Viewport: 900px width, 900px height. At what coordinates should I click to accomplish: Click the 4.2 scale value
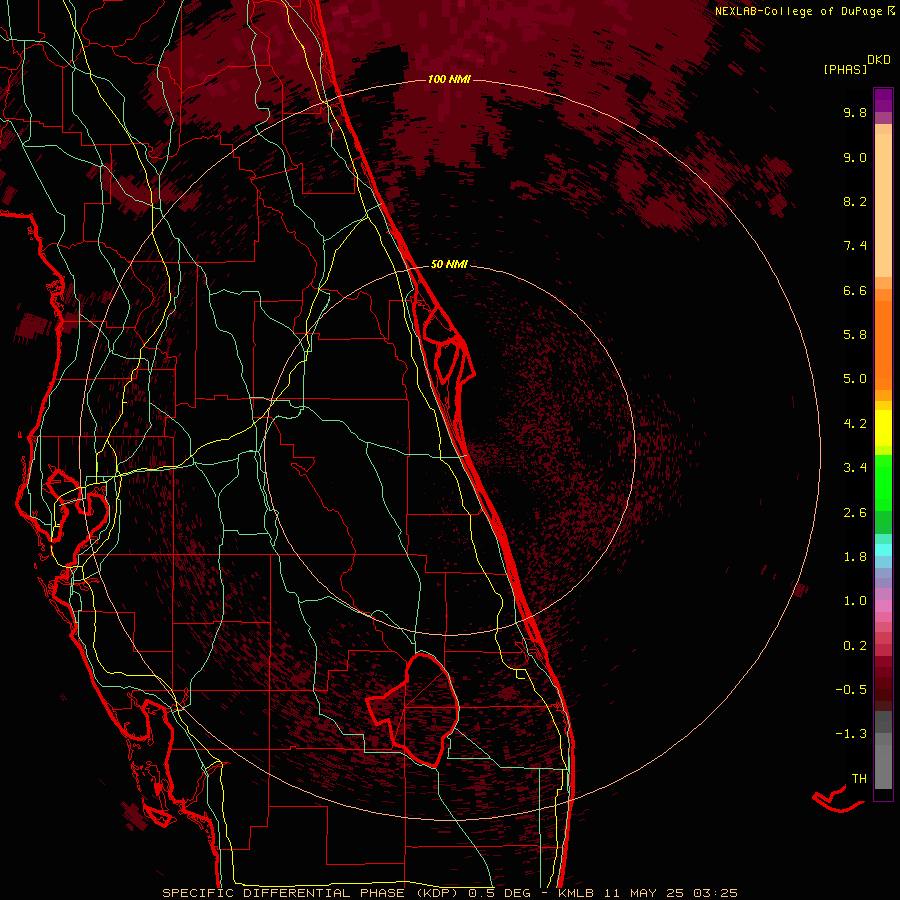pyautogui.click(x=855, y=424)
